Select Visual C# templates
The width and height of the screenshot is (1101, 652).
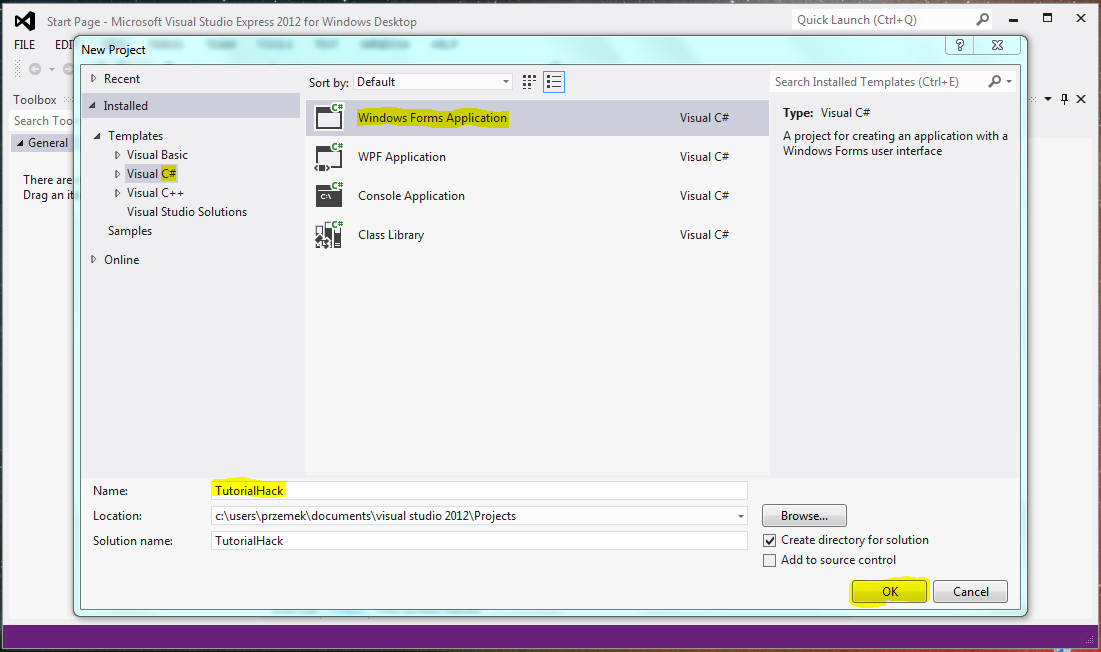152,174
